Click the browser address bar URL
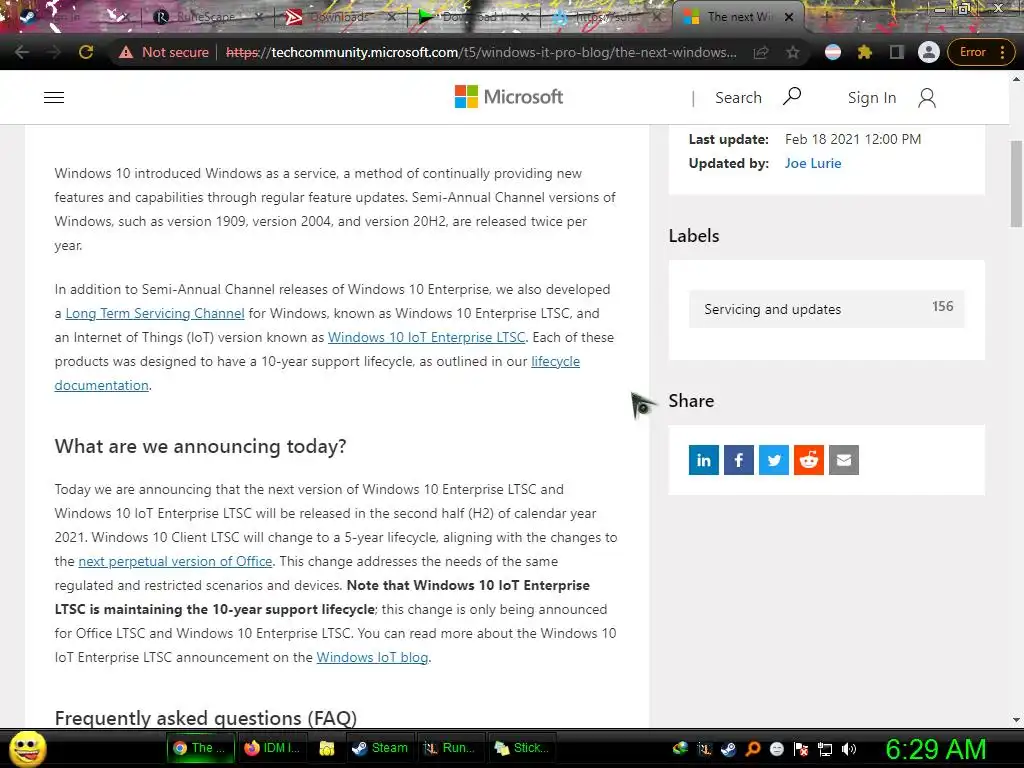 tap(481, 52)
